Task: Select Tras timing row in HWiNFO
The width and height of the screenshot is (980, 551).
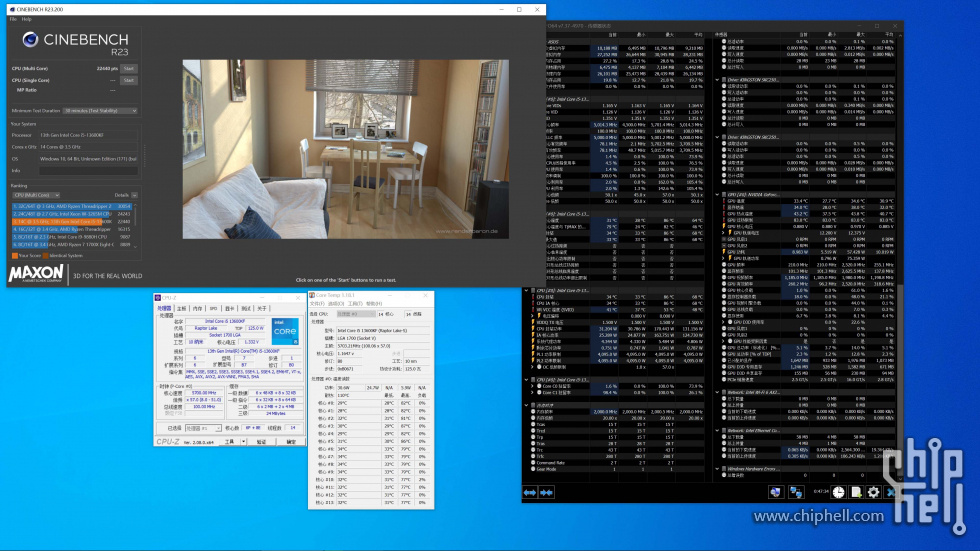Action: click(616, 444)
